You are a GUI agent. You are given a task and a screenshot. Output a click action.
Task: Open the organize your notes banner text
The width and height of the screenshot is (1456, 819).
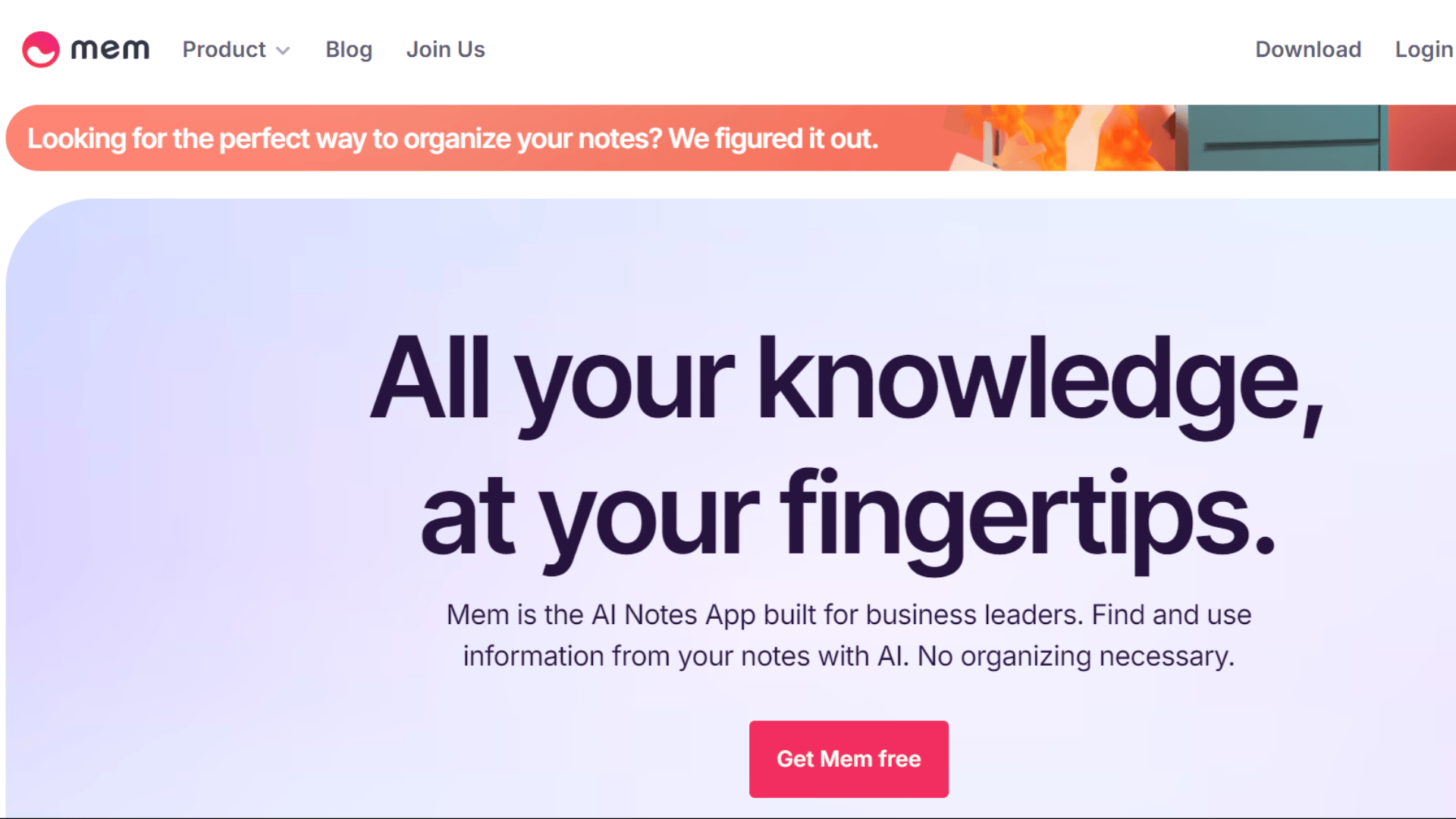tap(453, 139)
